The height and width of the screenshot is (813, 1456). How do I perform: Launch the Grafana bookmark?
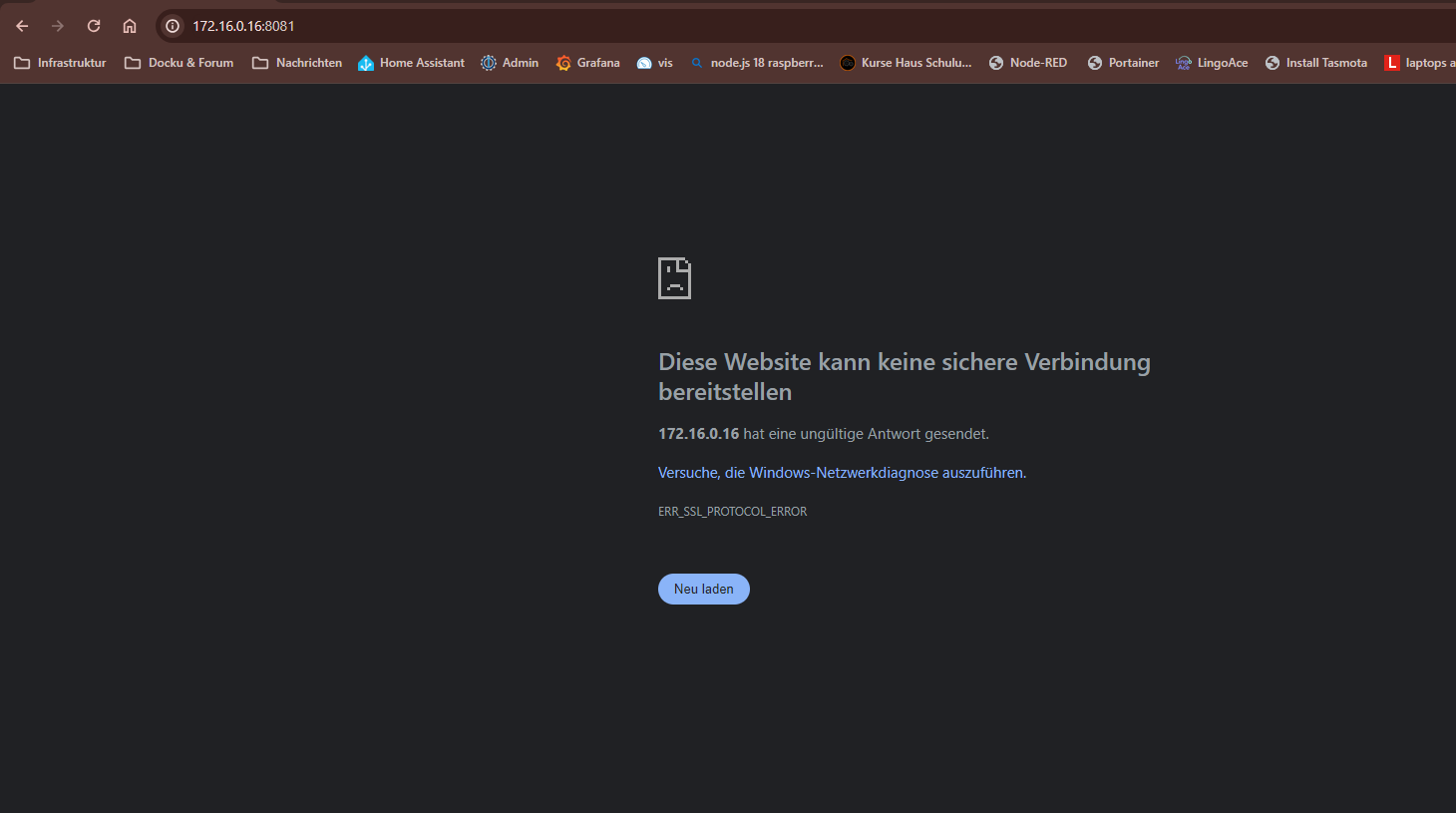[588, 63]
